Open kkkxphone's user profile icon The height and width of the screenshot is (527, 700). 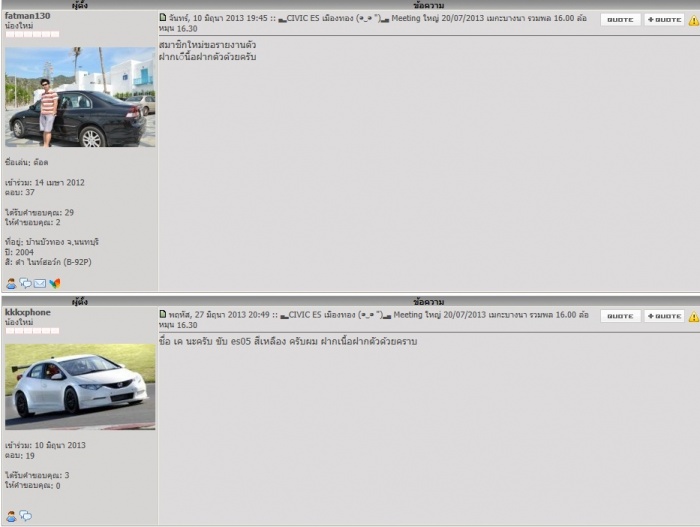(x=11, y=516)
